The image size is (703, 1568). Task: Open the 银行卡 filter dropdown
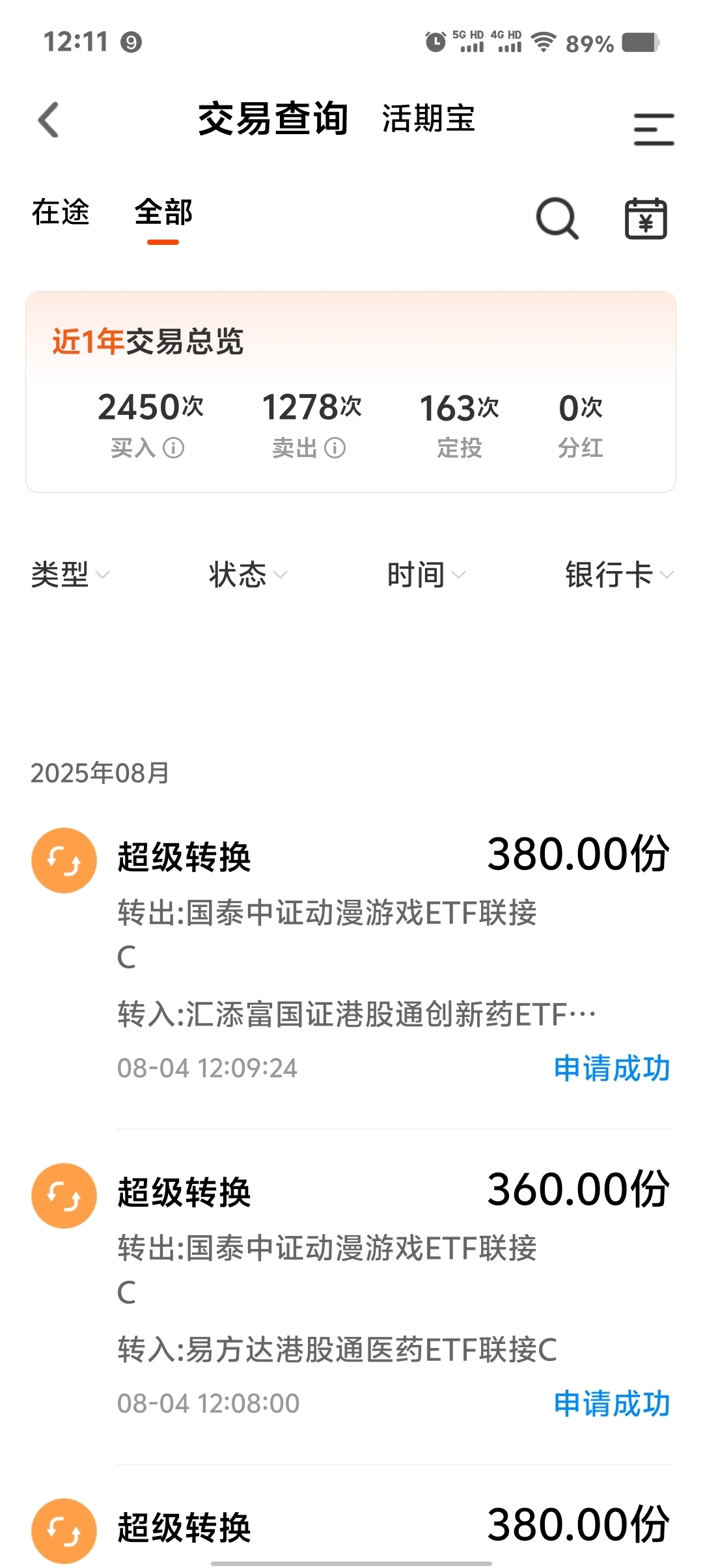tap(619, 575)
